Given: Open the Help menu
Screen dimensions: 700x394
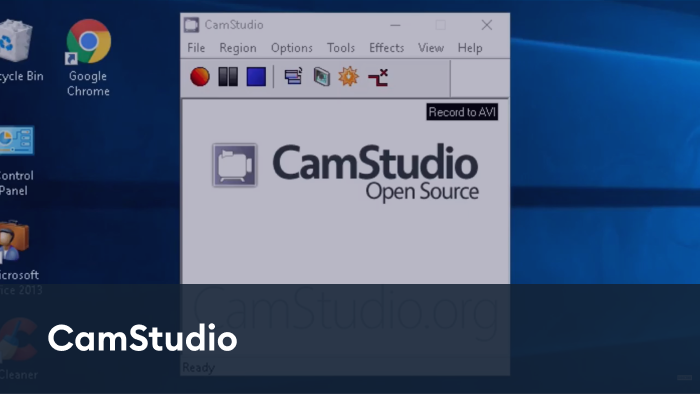Looking at the screenshot, I should [x=470, y=48].
